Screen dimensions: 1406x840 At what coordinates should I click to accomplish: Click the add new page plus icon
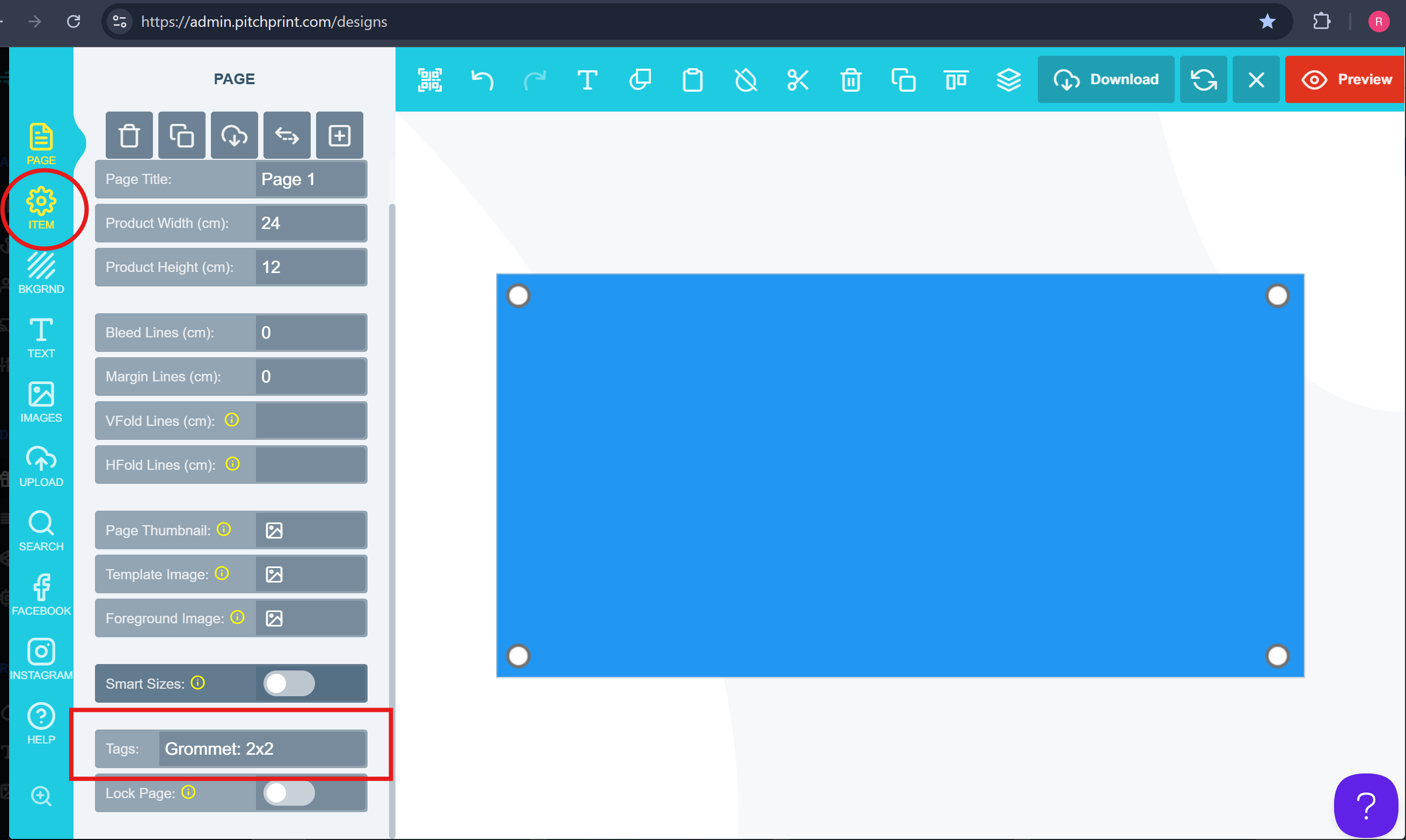point(339,136)
